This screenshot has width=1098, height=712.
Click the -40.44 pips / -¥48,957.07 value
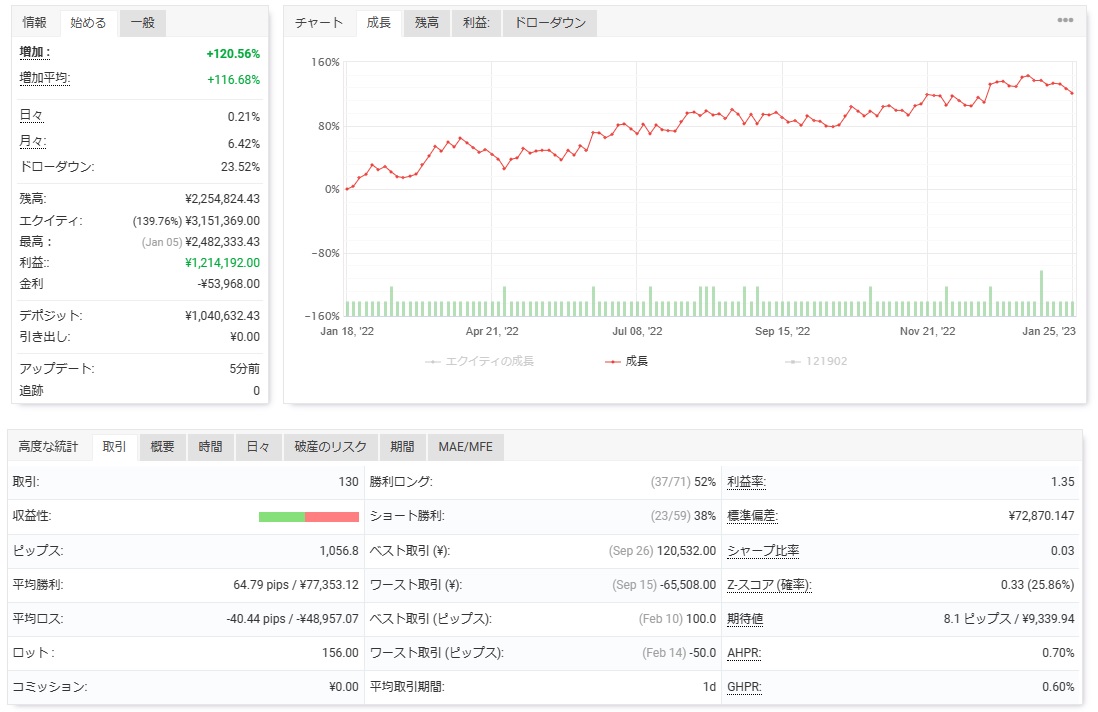(293, 619)
